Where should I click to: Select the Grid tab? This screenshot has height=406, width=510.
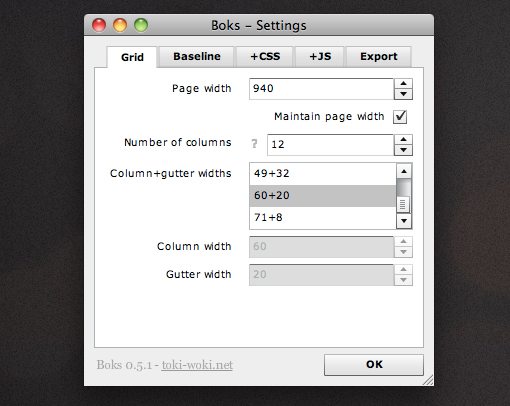coord(132,57)
